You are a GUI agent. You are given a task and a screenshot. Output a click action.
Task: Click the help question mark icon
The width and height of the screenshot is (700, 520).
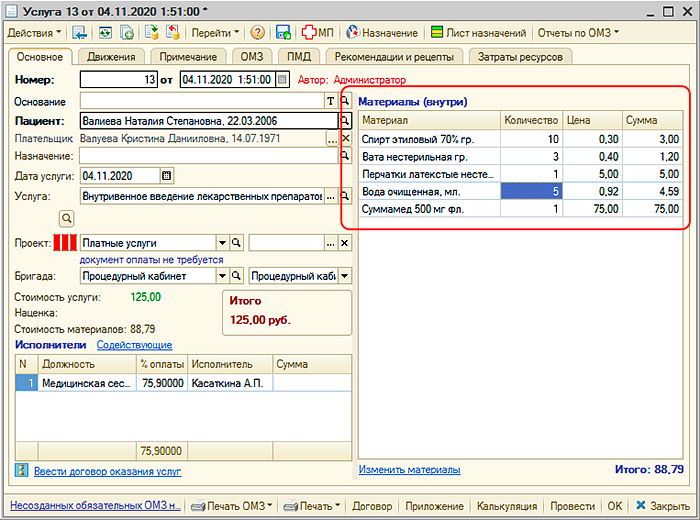tap(258, 33)
